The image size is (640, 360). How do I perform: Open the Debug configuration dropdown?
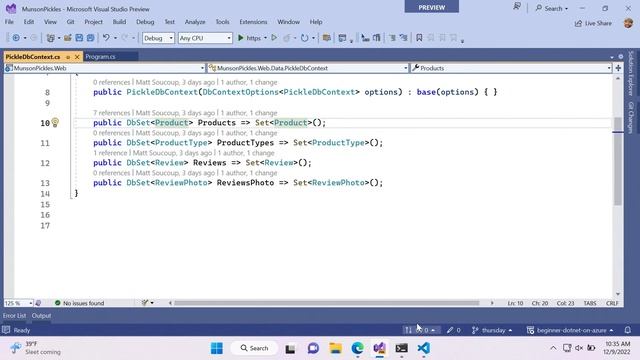pos(158,38)
